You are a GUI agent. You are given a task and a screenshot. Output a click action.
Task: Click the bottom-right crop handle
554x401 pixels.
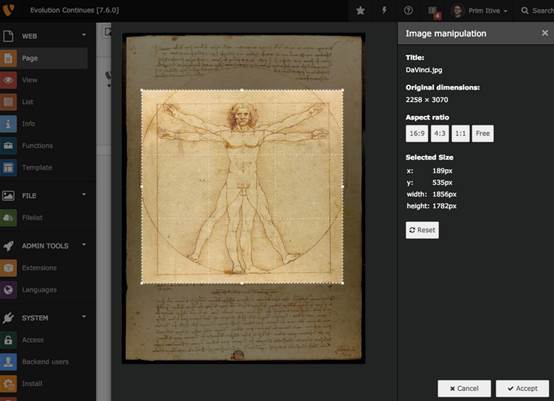coord(343,283)
